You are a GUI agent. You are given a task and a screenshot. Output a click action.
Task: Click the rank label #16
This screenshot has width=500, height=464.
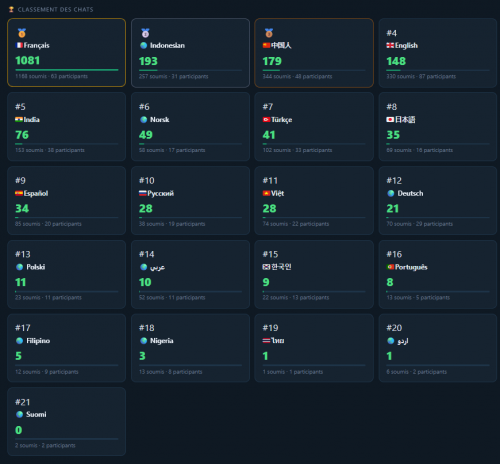394,254
